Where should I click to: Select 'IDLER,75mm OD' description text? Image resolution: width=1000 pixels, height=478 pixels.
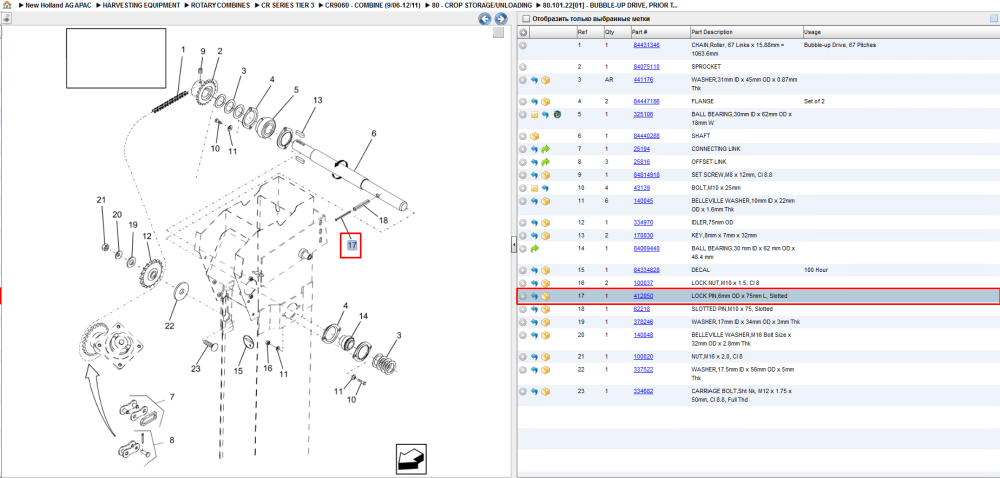point(712,222)
